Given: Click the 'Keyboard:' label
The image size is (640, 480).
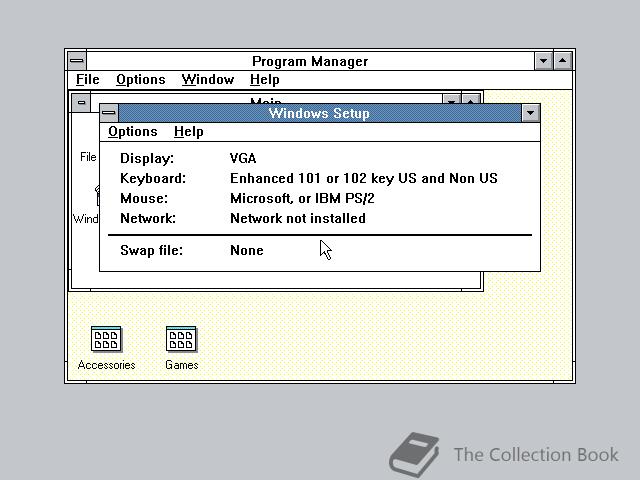Looking at the screenshot, I should click(153, 178).
